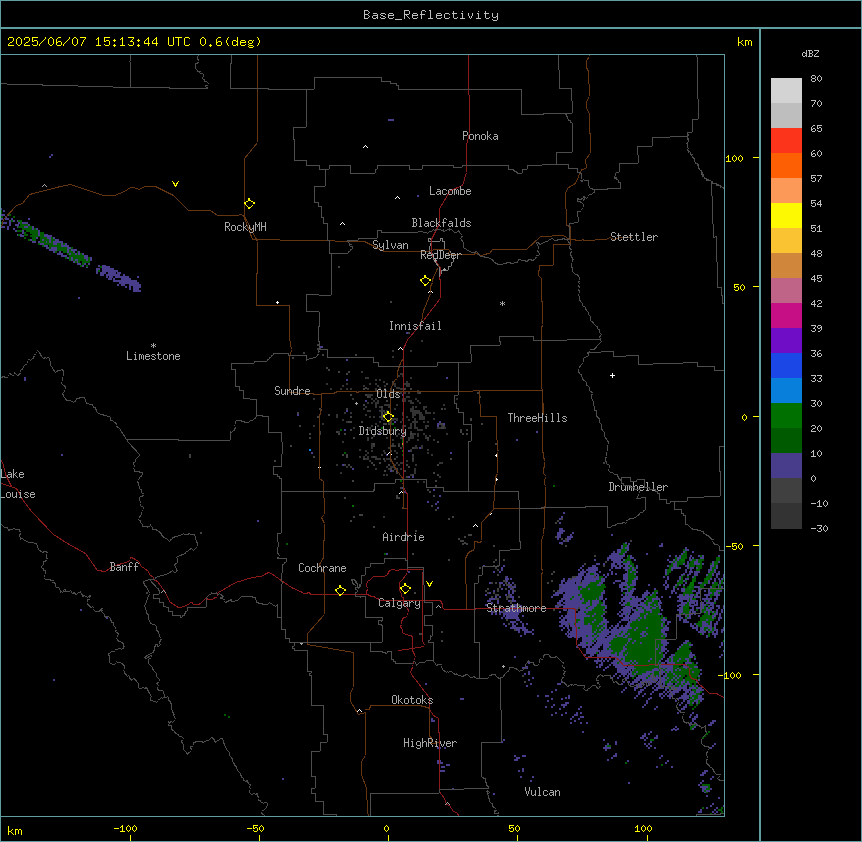Viewport: 862px width, 842px height.
Task: Click the Strathmore town label
Action: 516,608
